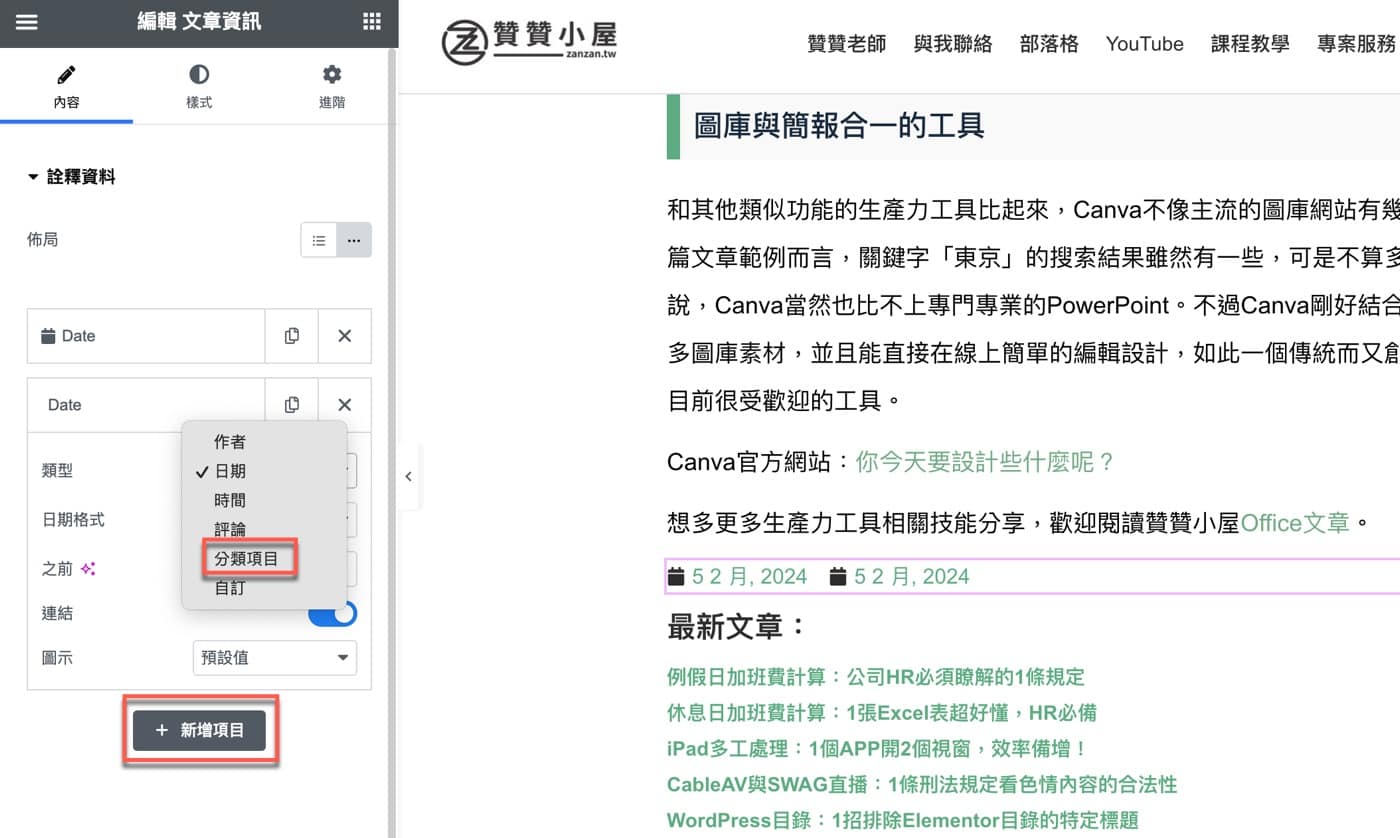Open article 休息日加班費計算
The width and height of the screenshot is (1400, 838).
click(882, 713)
